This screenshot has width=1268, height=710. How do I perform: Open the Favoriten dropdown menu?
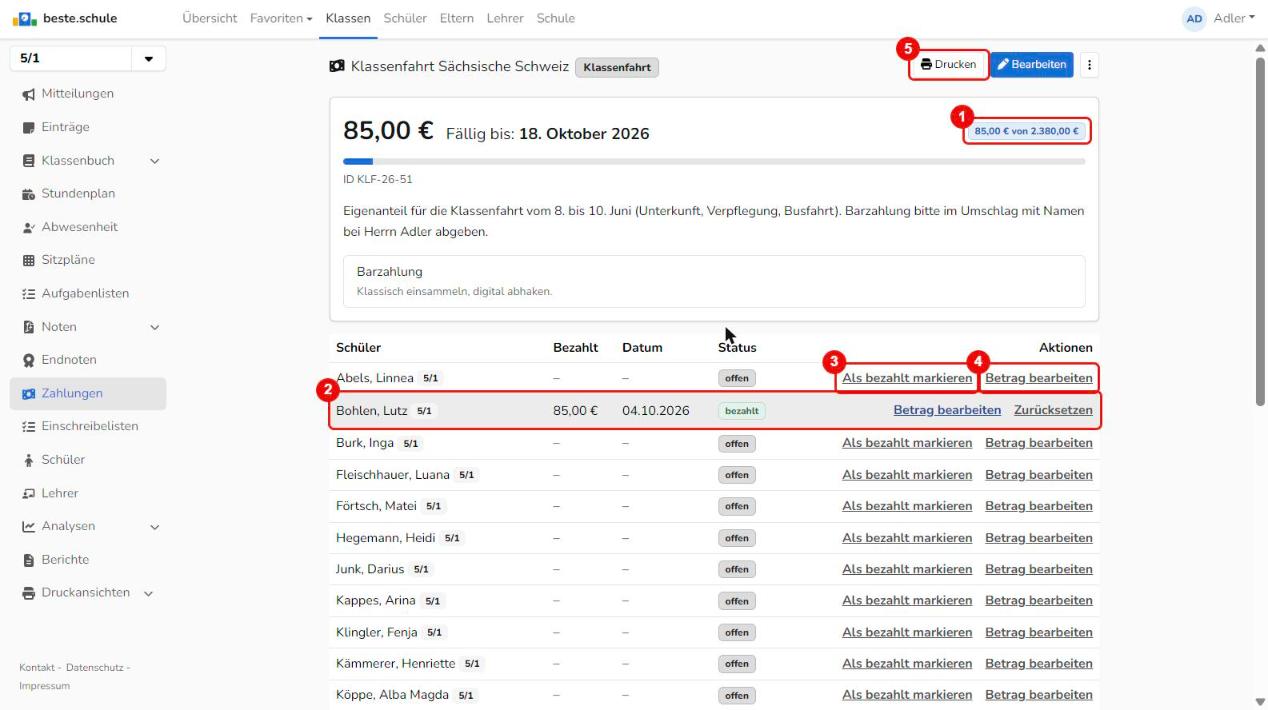(x=281, y=18)
